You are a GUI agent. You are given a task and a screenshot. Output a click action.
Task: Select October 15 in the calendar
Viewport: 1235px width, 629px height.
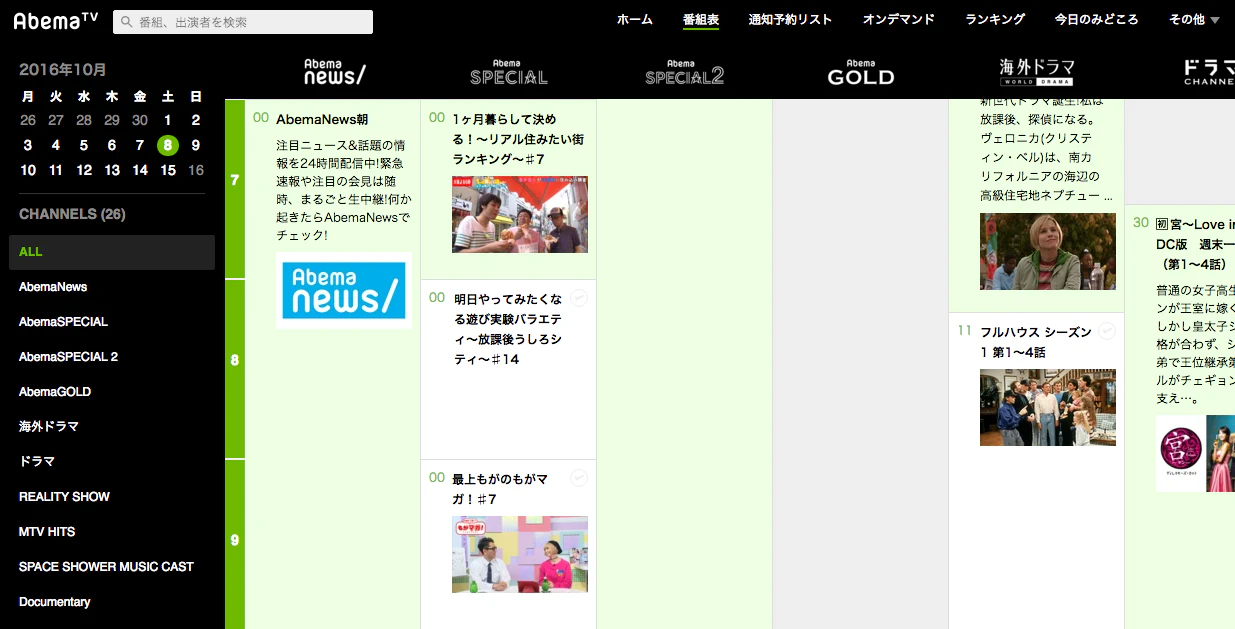point(168,170)
